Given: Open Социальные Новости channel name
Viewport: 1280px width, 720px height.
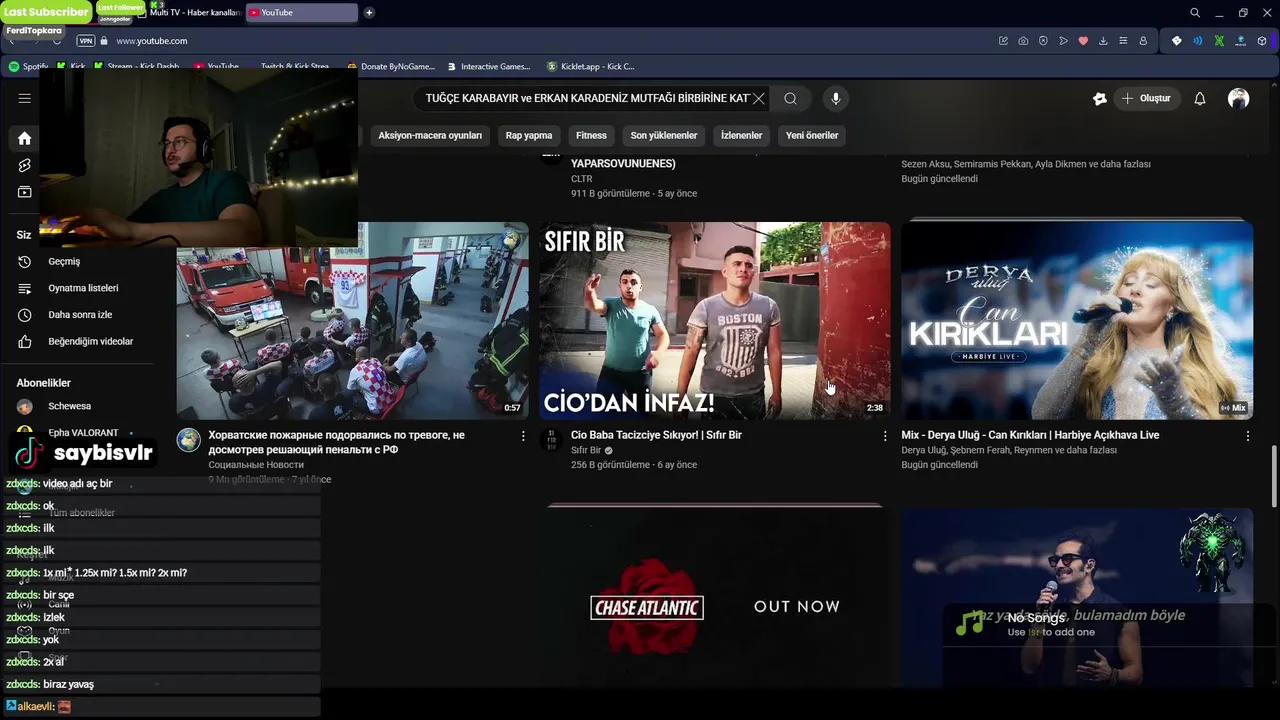Looking at the screenshot, I should pyautogui.click(x=256, y=465).
